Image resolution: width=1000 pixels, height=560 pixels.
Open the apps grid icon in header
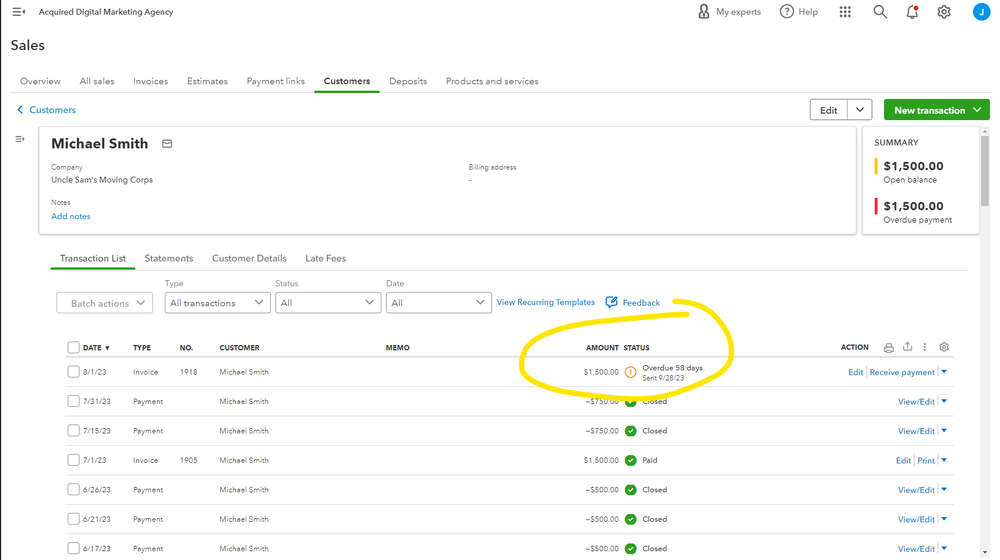845,12
